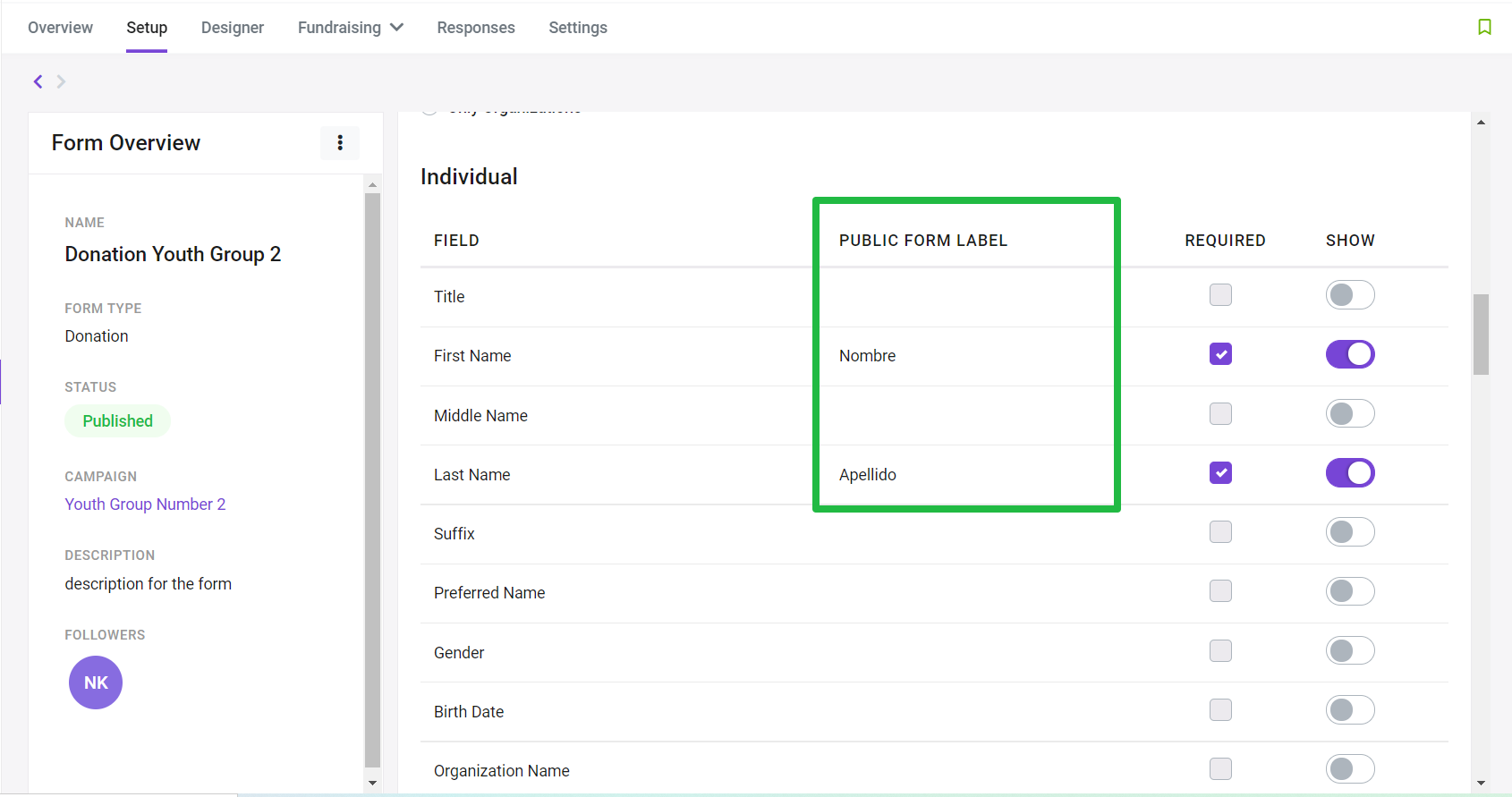Check the Required box for Title

pos(1220,295)
